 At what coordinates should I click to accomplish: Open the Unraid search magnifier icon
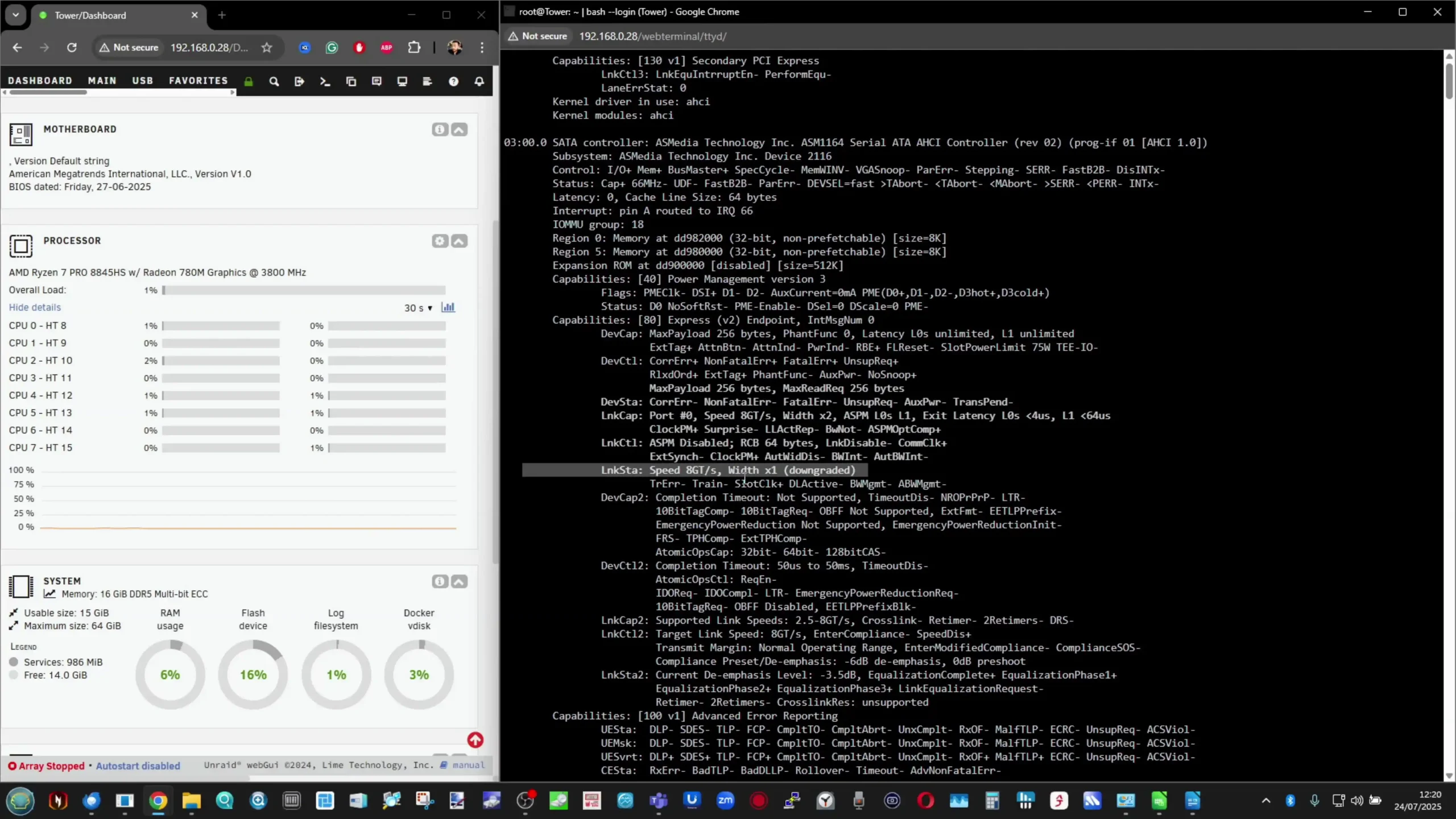tap(274, 81)
